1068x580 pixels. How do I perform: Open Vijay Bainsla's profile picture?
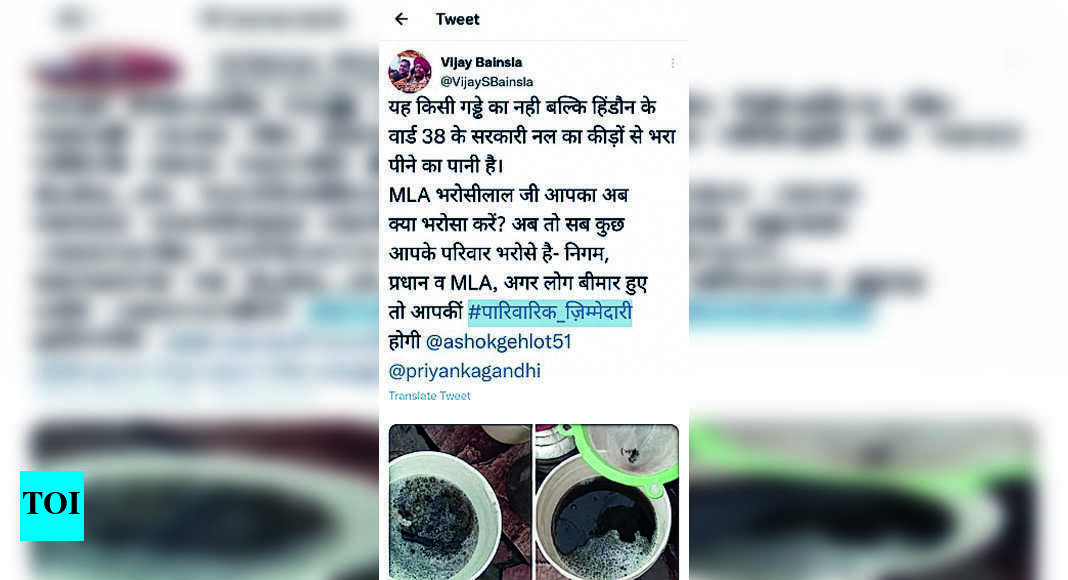(x=409, y=71)
